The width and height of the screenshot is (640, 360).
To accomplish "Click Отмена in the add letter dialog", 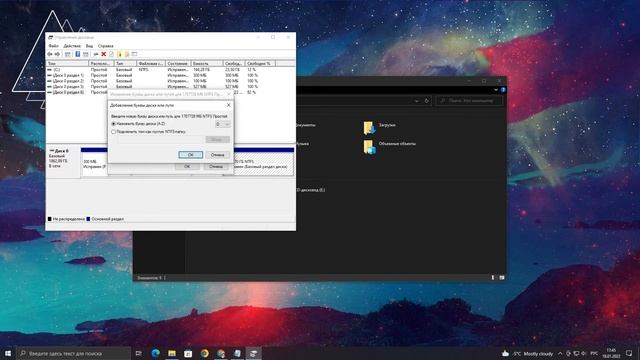I will [217, 155].
